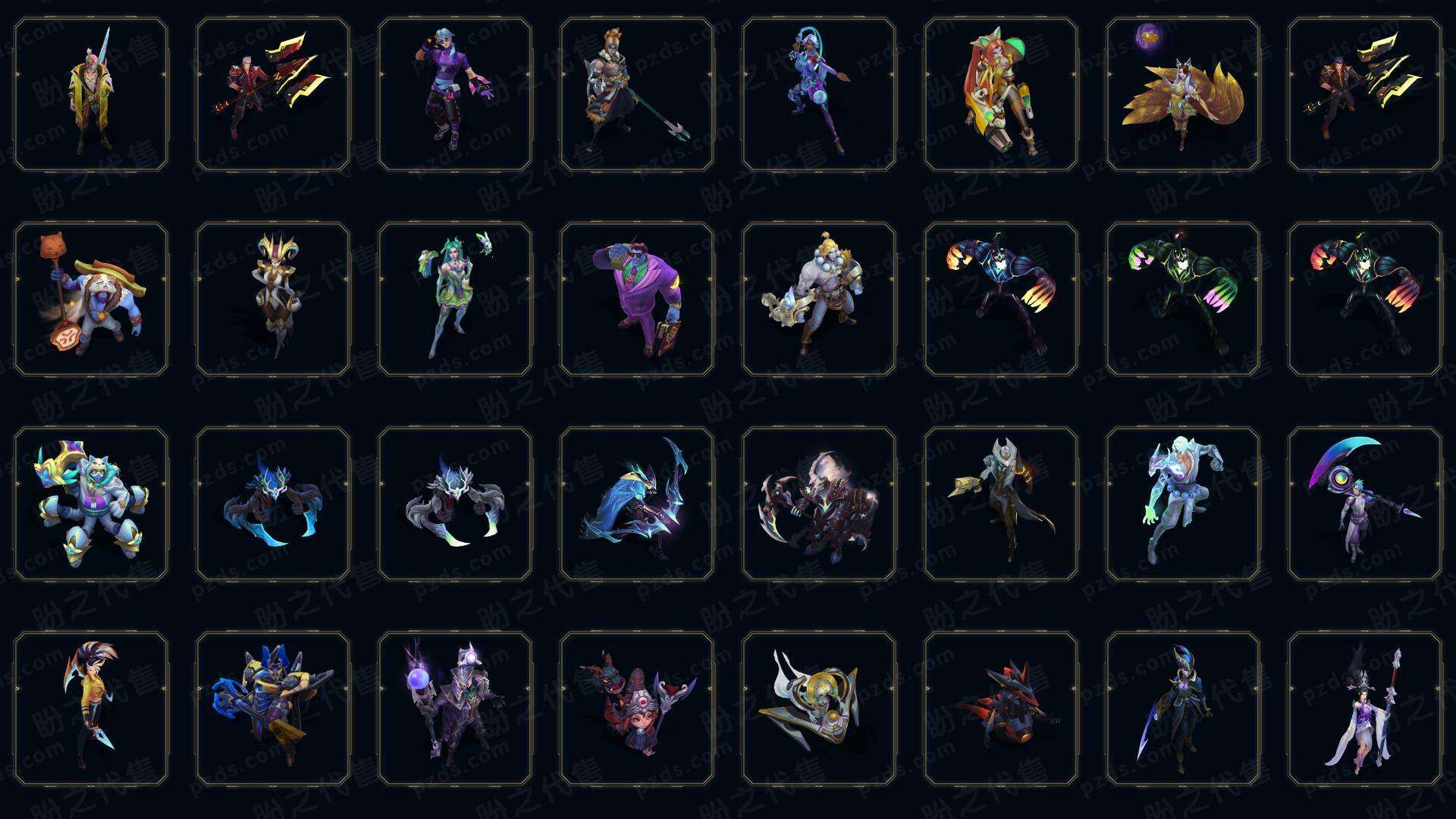Image resolution: width=1456 pixels, height=819 pixels.
Task: Select the green-haired magical girl skin
Action: tap(455, 299)
